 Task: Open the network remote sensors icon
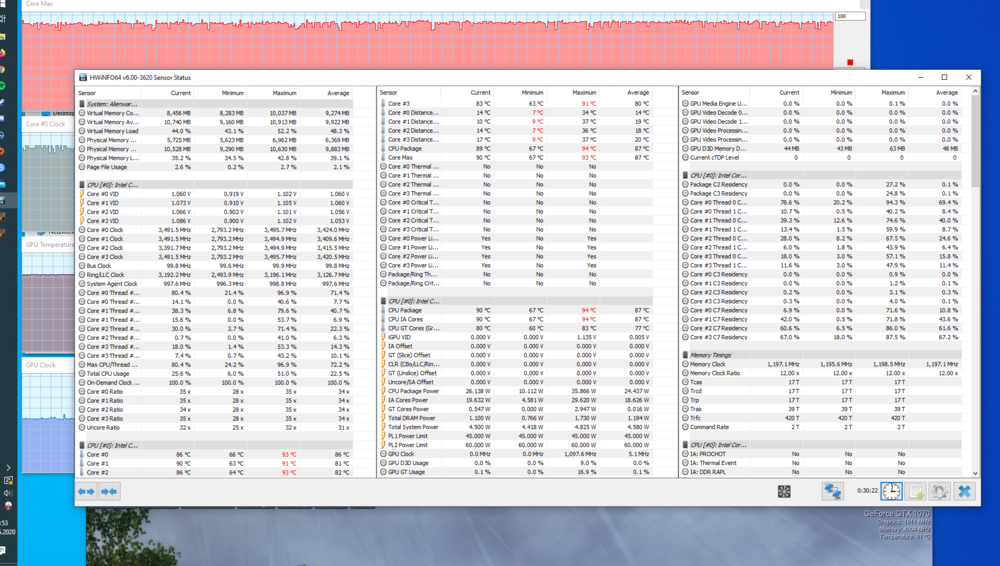pos(832,491)
